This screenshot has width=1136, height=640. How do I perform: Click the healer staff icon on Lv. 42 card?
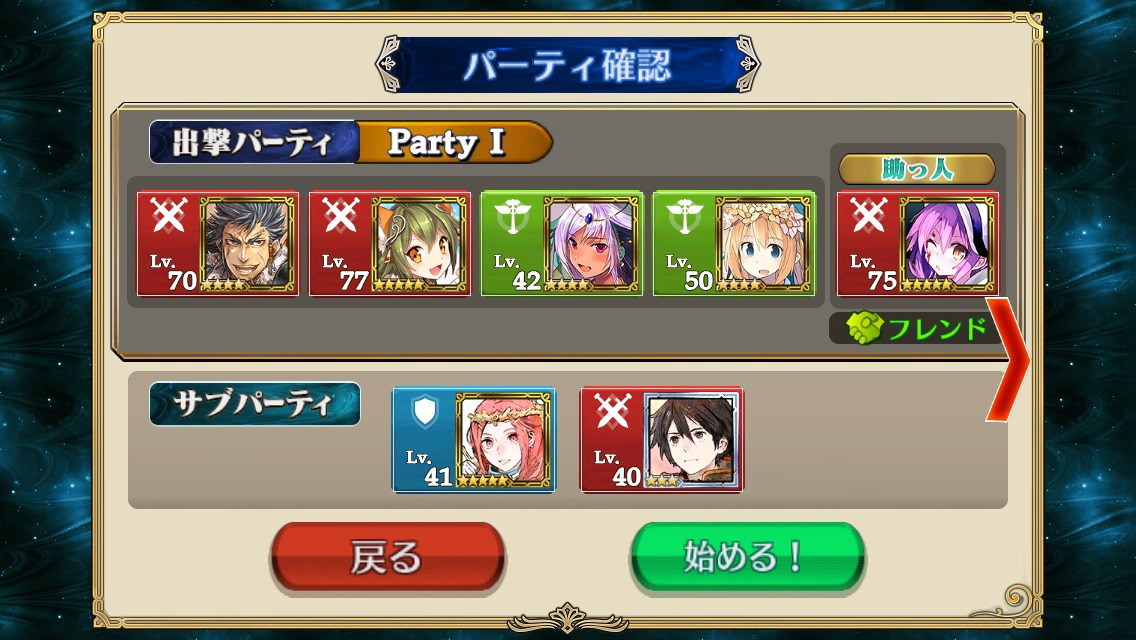pos(512,216)
